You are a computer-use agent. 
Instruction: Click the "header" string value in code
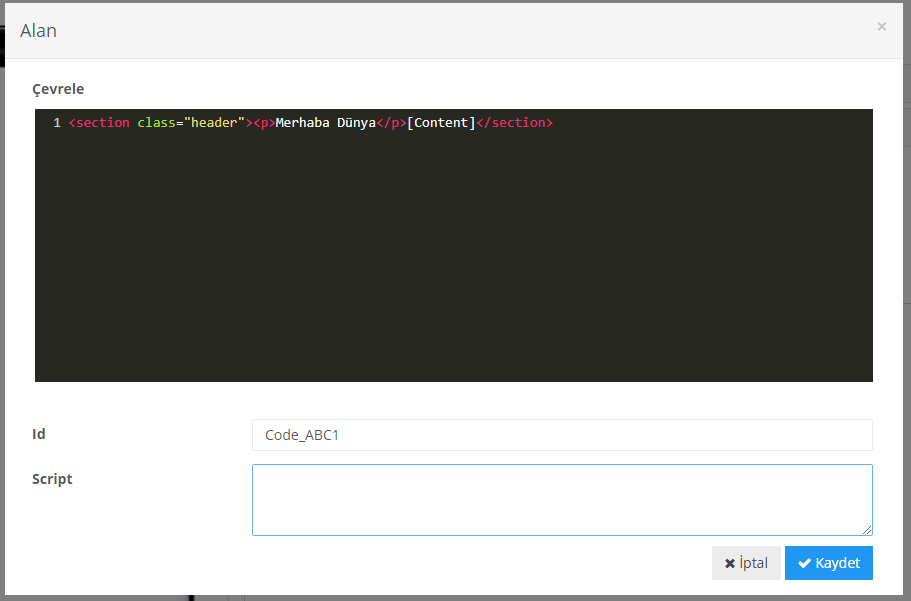point(214,123)
